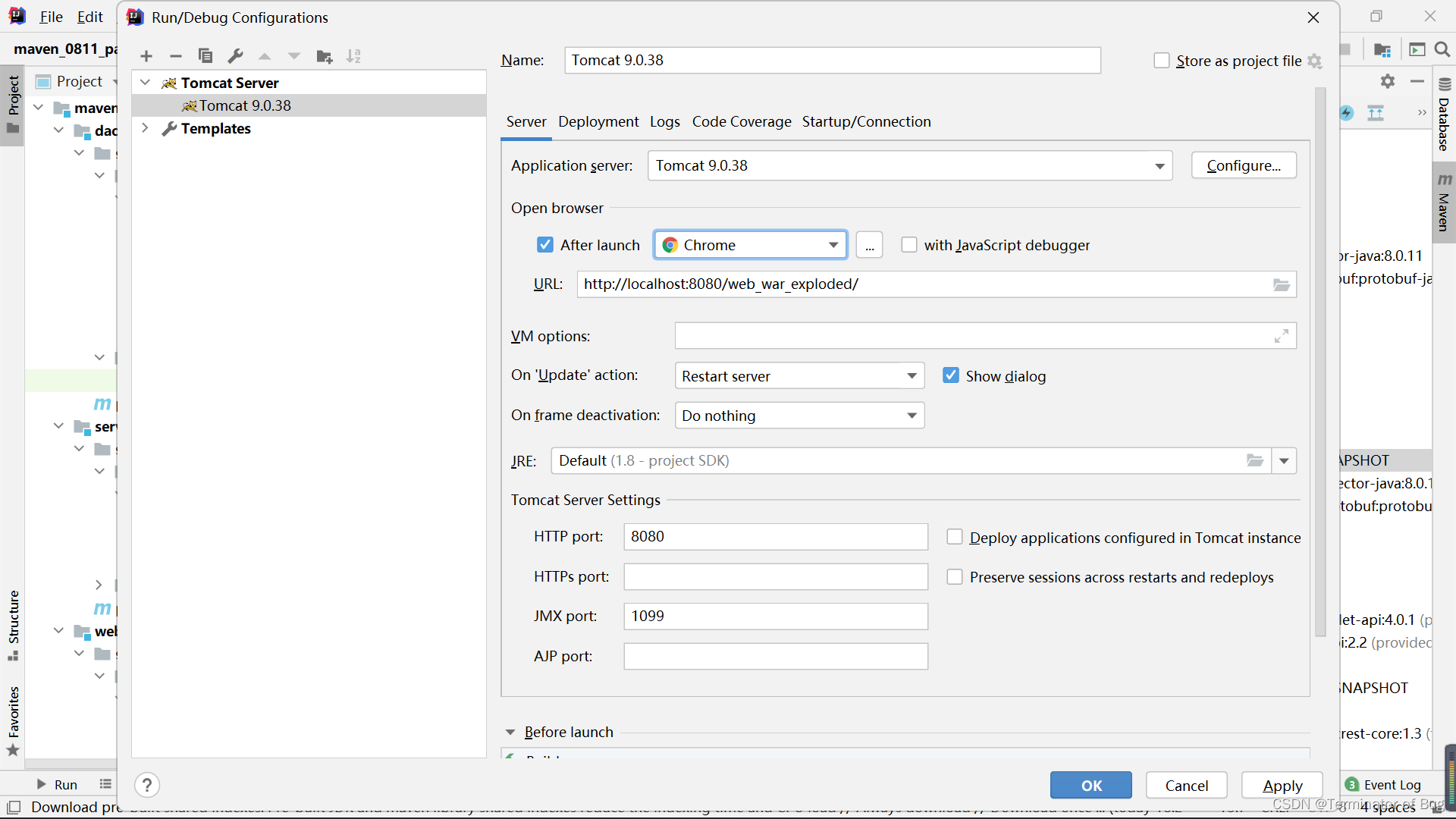
Task: Expand Templates tree node
Action: 145,128
